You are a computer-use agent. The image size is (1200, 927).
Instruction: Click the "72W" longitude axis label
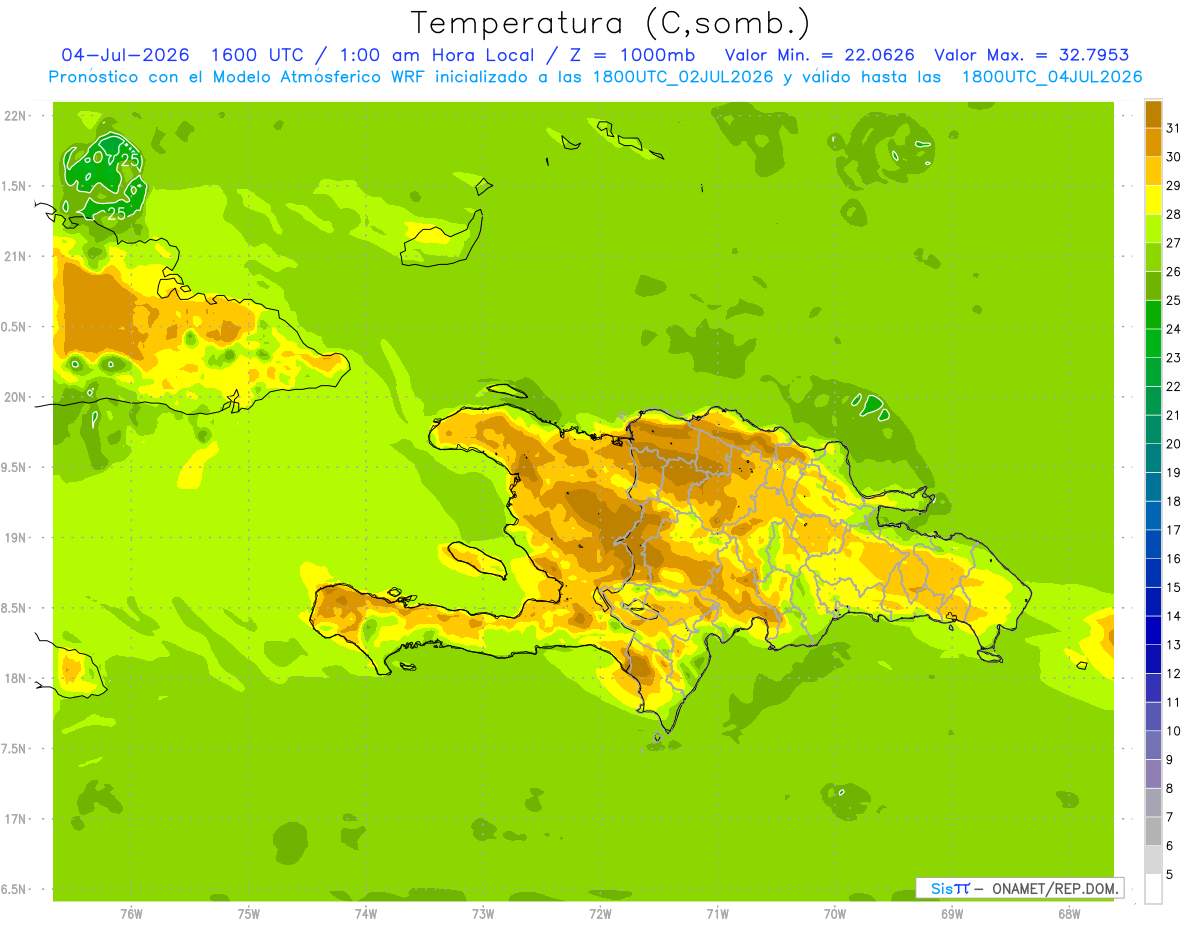pos(600,913)
